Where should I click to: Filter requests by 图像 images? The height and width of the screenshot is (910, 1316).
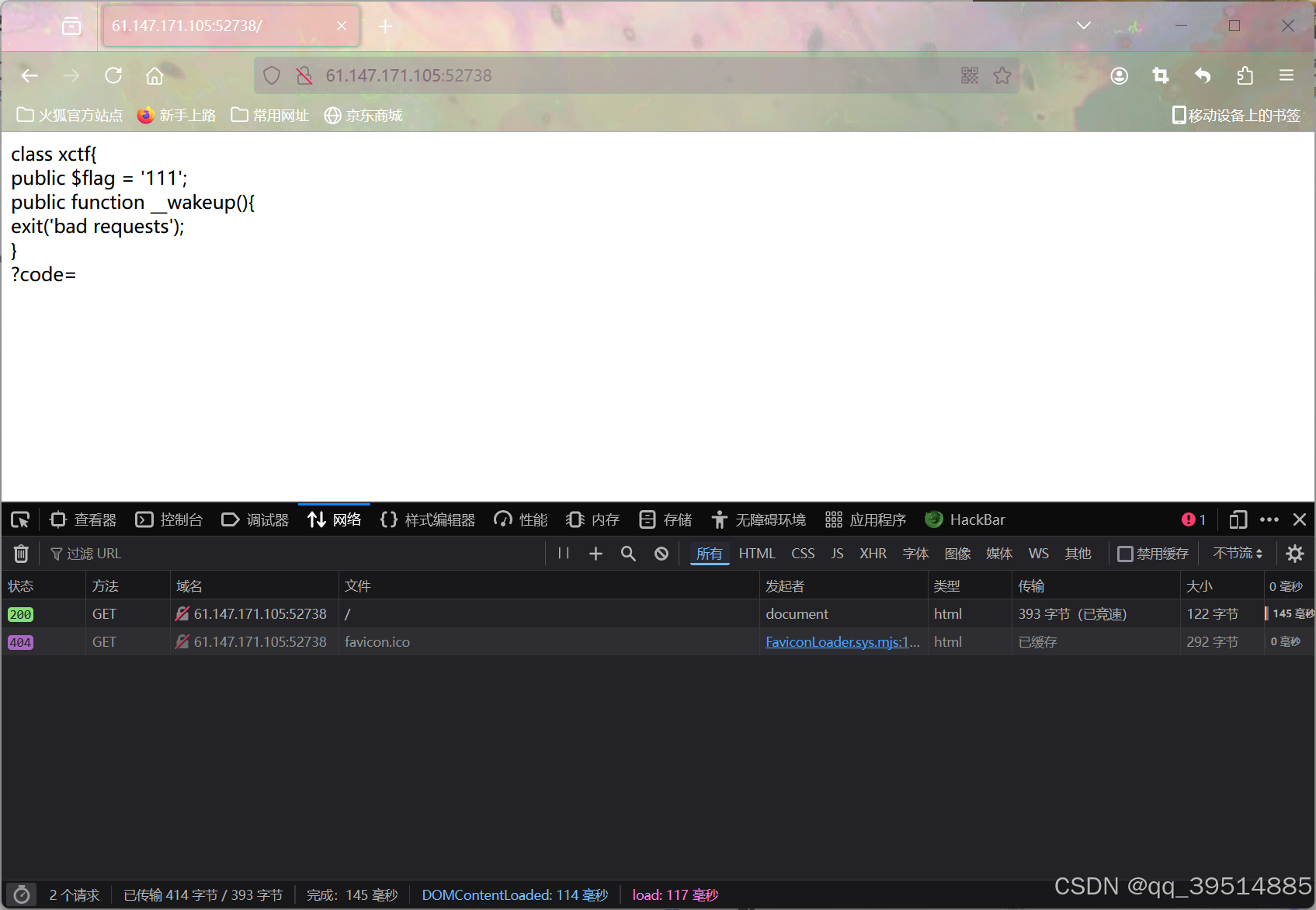point(957,554)
